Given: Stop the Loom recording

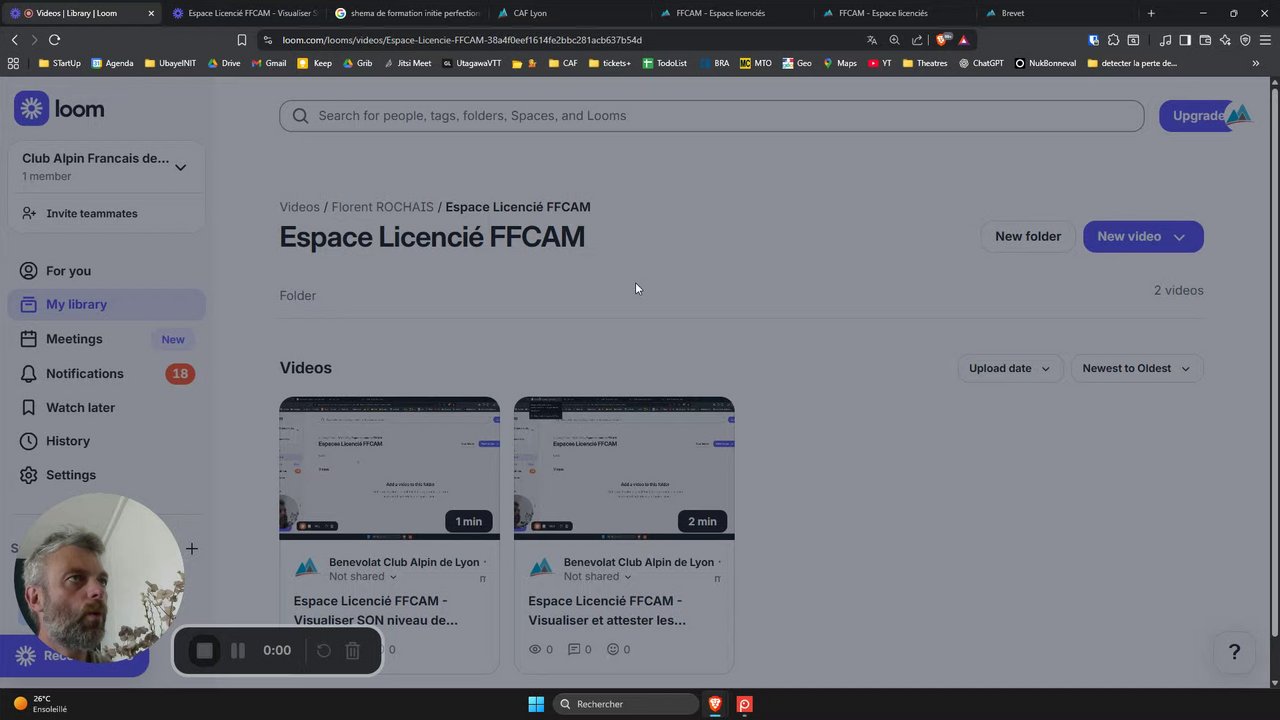Looking at the screenshot, I should pyautogui.click(x=204, y=651).
